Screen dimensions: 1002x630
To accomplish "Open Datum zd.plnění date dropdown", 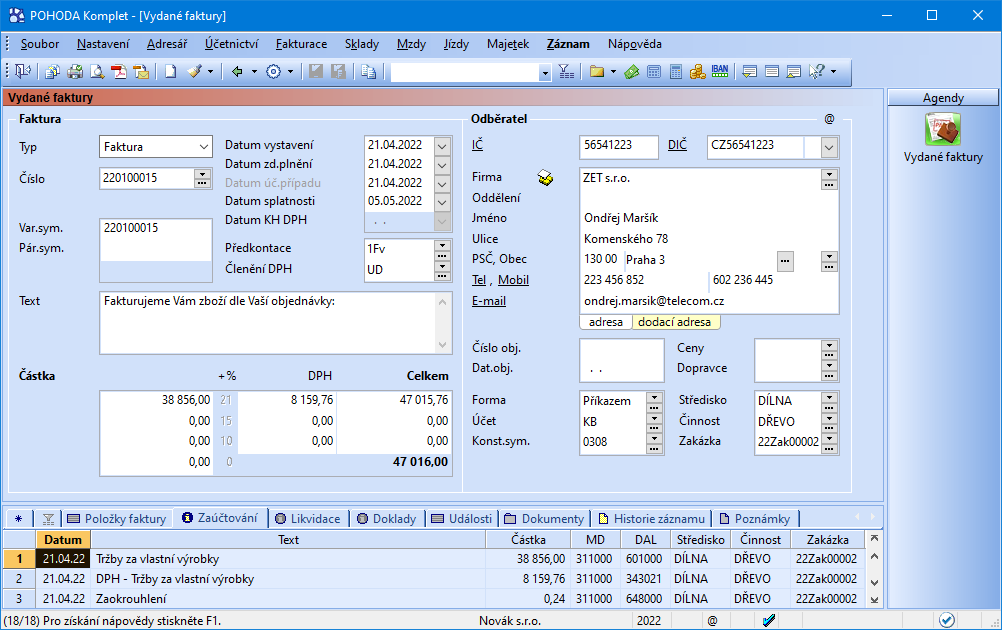I will [442, 165].
